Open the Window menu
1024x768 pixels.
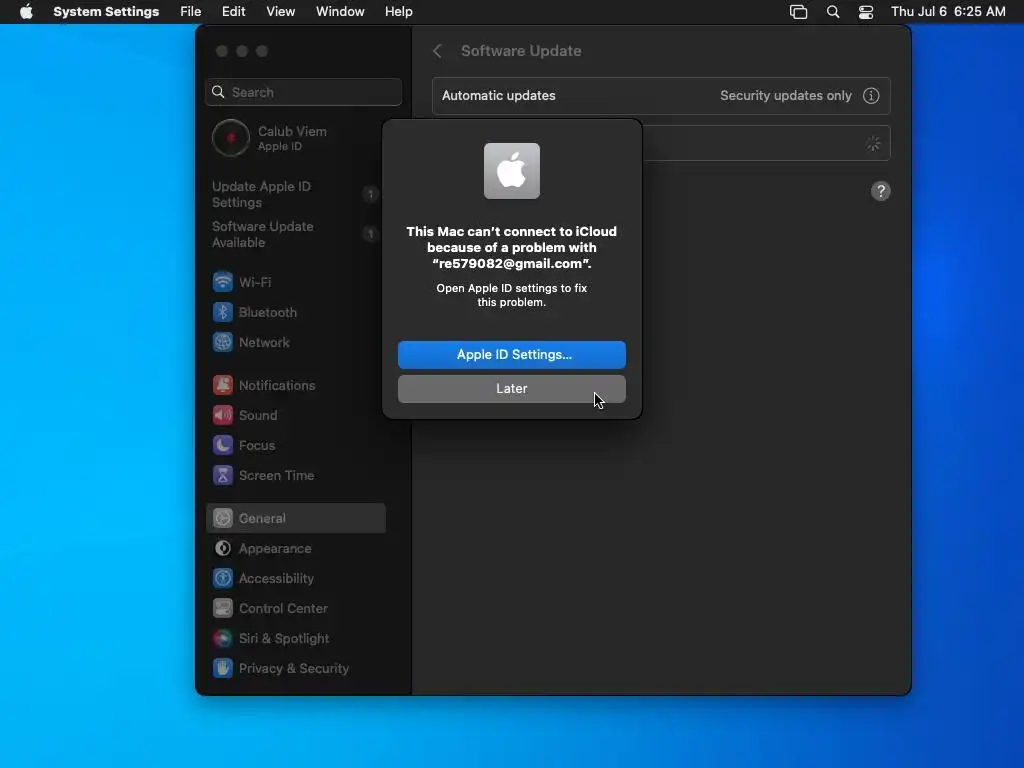[x=340, y=12]
